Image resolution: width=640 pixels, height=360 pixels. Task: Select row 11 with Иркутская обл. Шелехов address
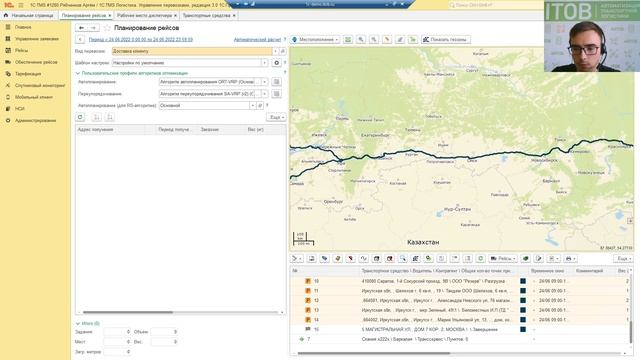click(x=460, y=291)
